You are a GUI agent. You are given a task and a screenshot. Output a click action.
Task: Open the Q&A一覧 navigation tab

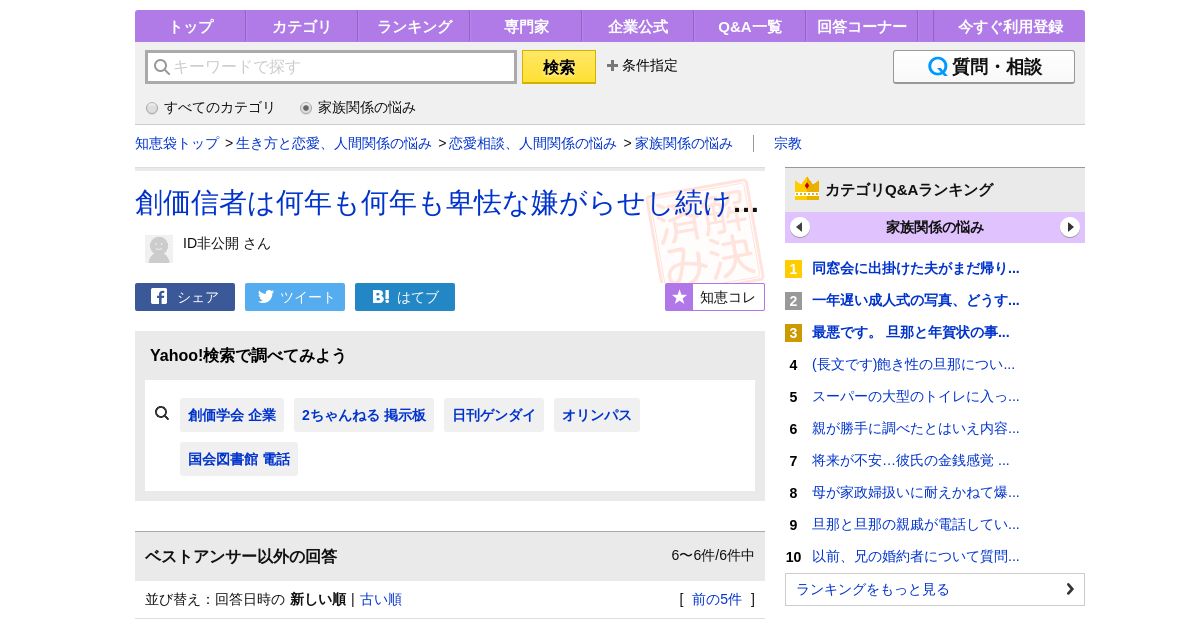click(x=749, y=26)
